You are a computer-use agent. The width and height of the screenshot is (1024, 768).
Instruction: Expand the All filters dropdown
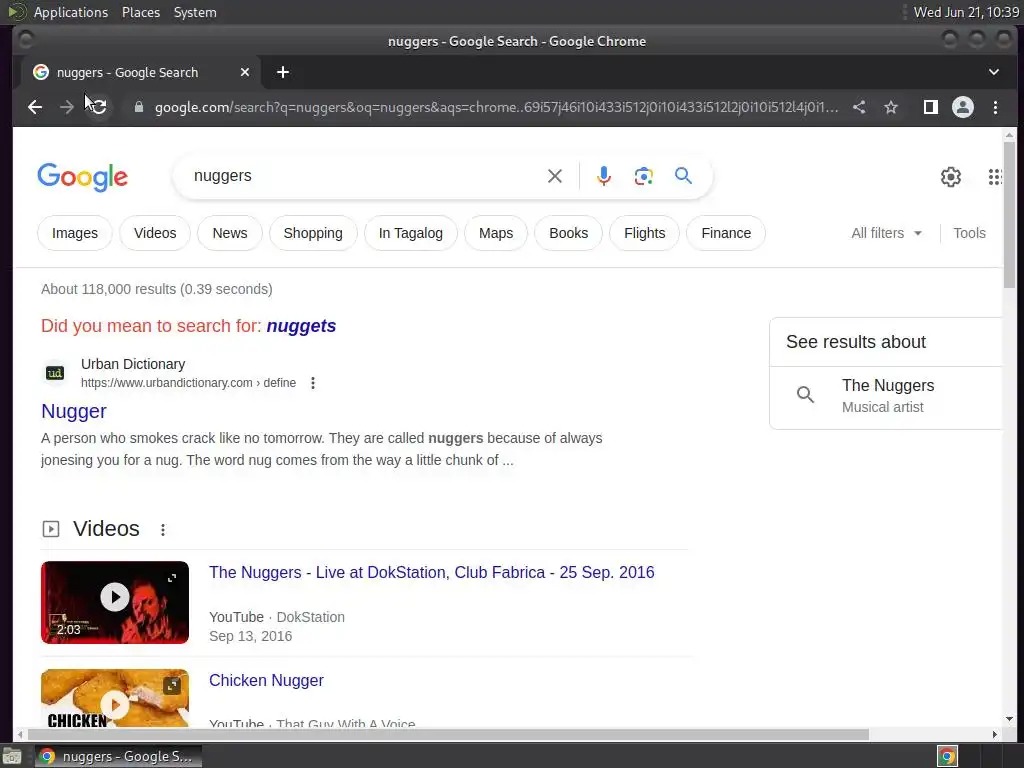point(886,233)
